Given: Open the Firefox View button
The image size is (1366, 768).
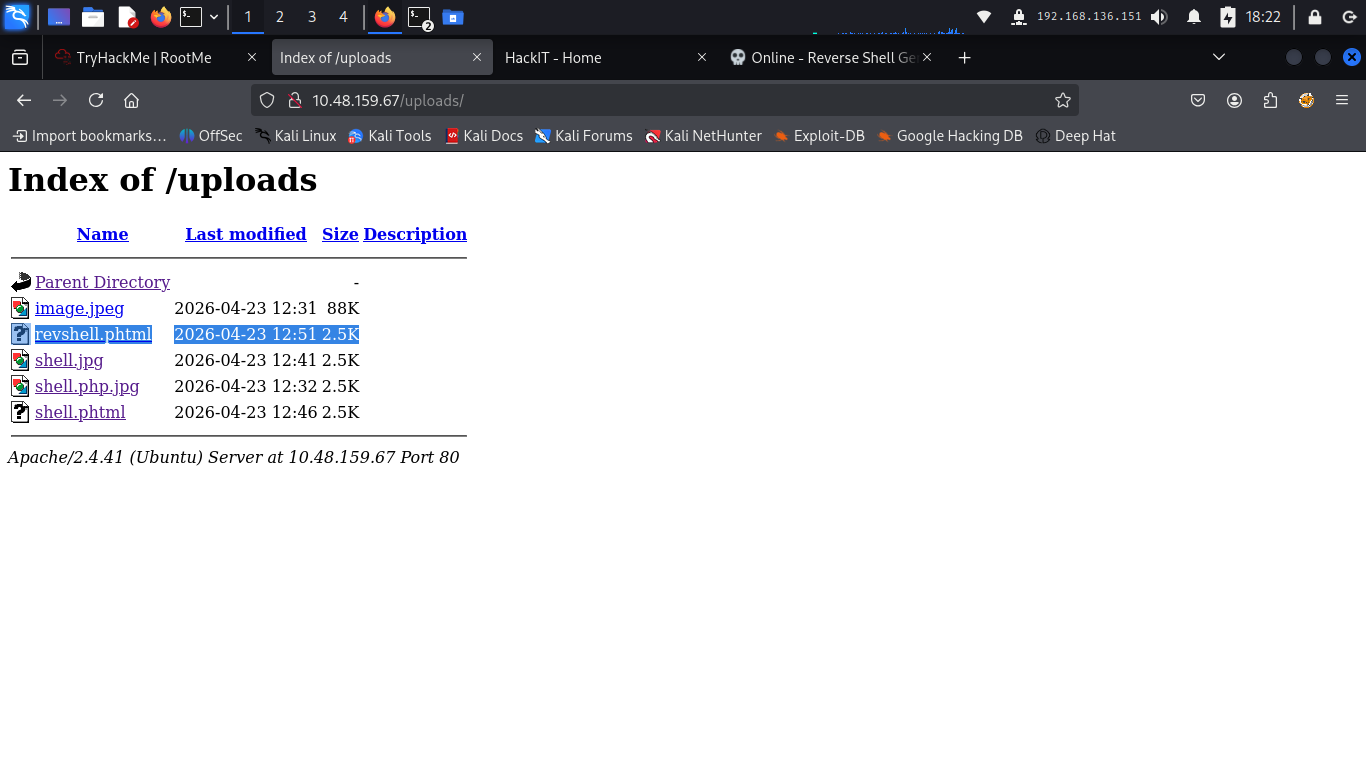Looking at the screenshot, I should (x=20, y=58).
